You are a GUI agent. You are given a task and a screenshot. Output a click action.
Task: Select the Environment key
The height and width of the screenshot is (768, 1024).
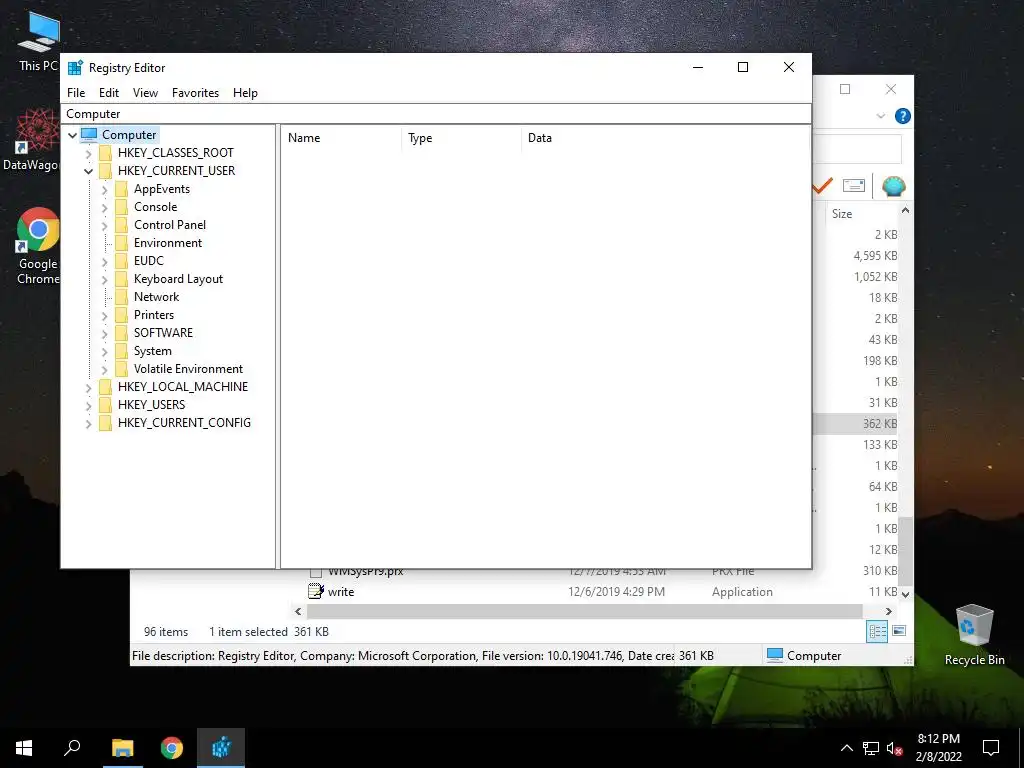click(168, 242)
